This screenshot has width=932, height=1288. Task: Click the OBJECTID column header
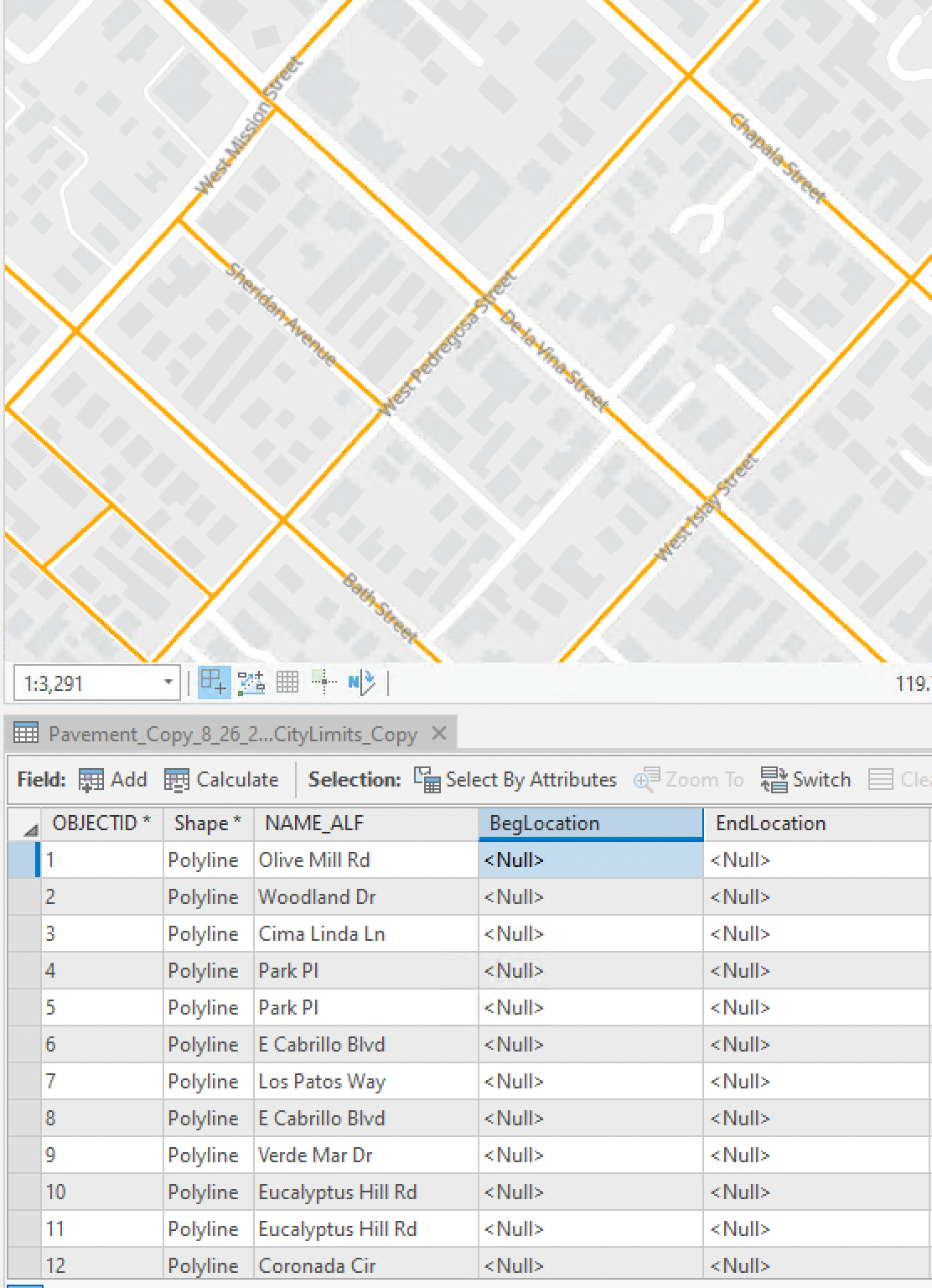click(101, 823)
